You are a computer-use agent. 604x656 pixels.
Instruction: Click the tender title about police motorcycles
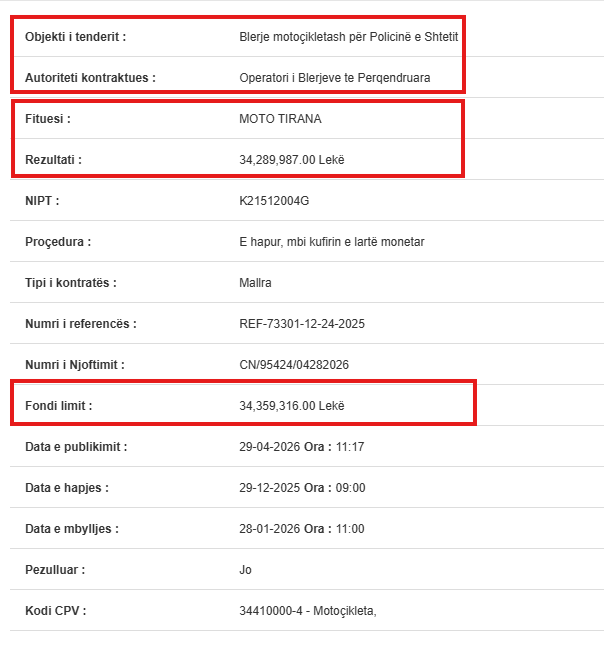[349, 36]
